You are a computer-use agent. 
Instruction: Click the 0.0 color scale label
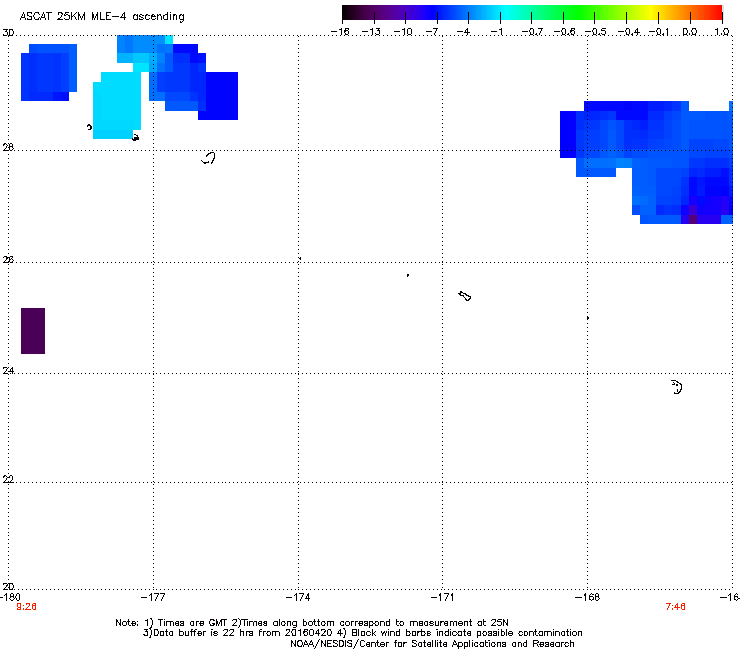pos(690,32)
